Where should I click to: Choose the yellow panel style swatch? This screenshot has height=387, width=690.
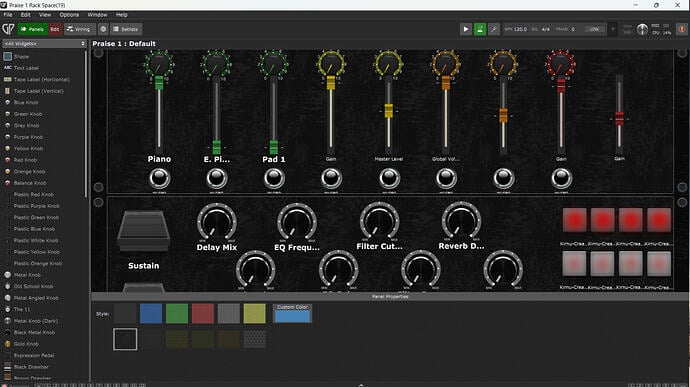click(x=254, y=313)
